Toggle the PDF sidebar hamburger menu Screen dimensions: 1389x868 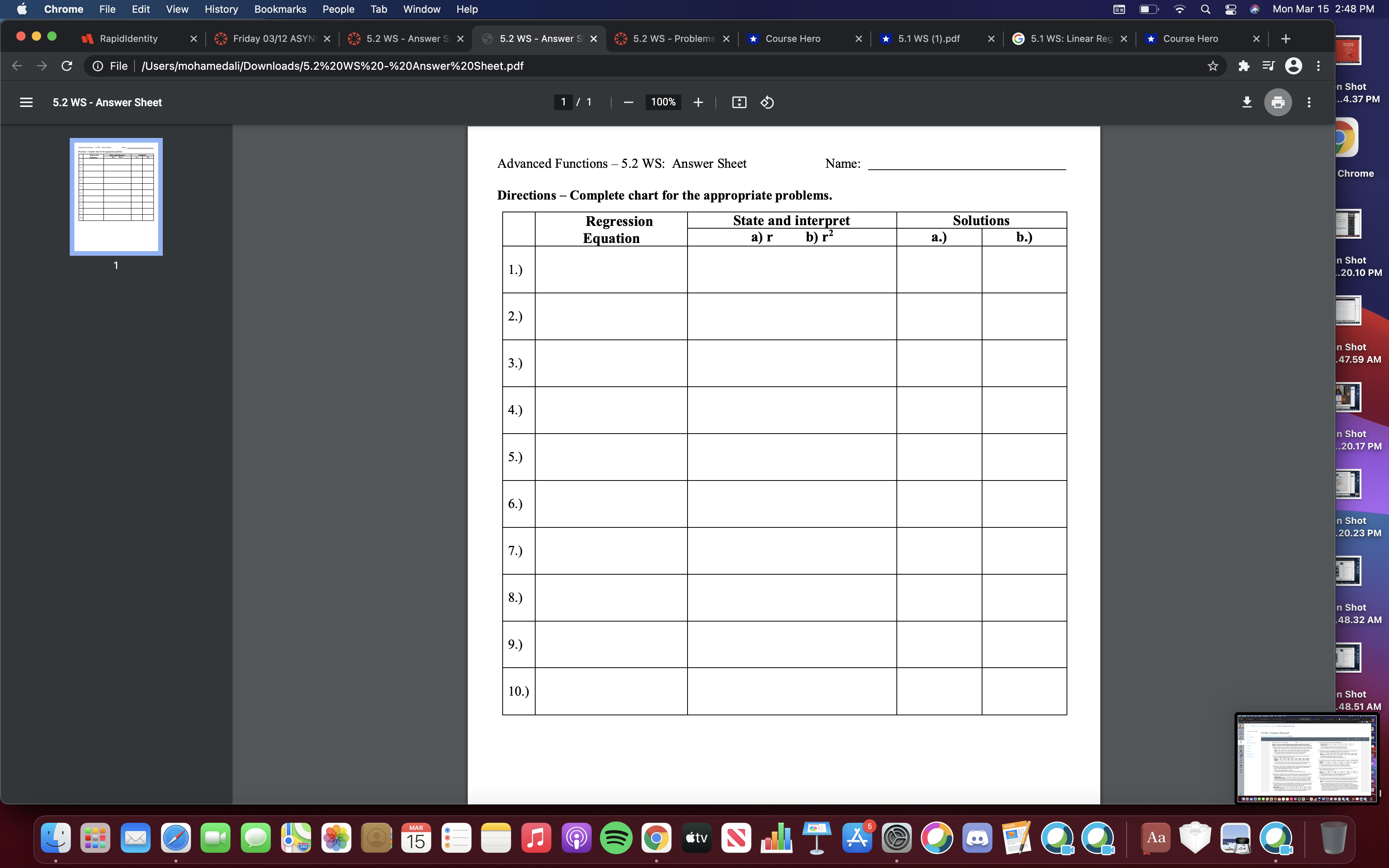(x=26, y=102)
